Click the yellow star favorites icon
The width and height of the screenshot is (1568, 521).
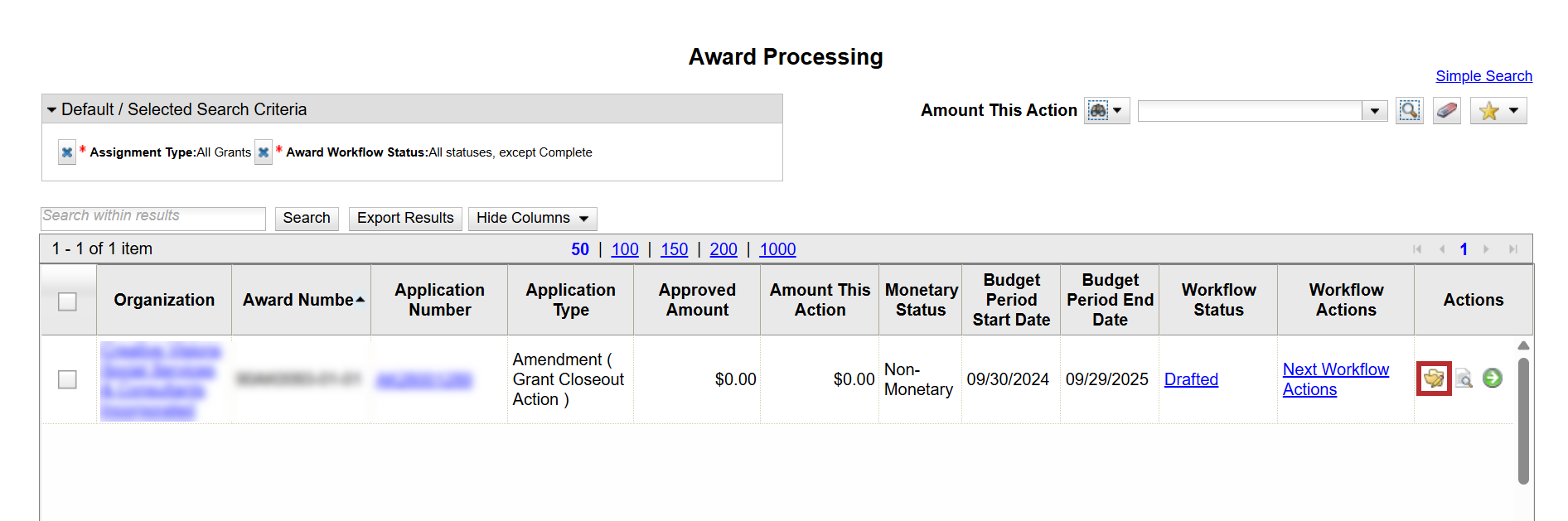pyautogui.click(x=1489, y=110)
